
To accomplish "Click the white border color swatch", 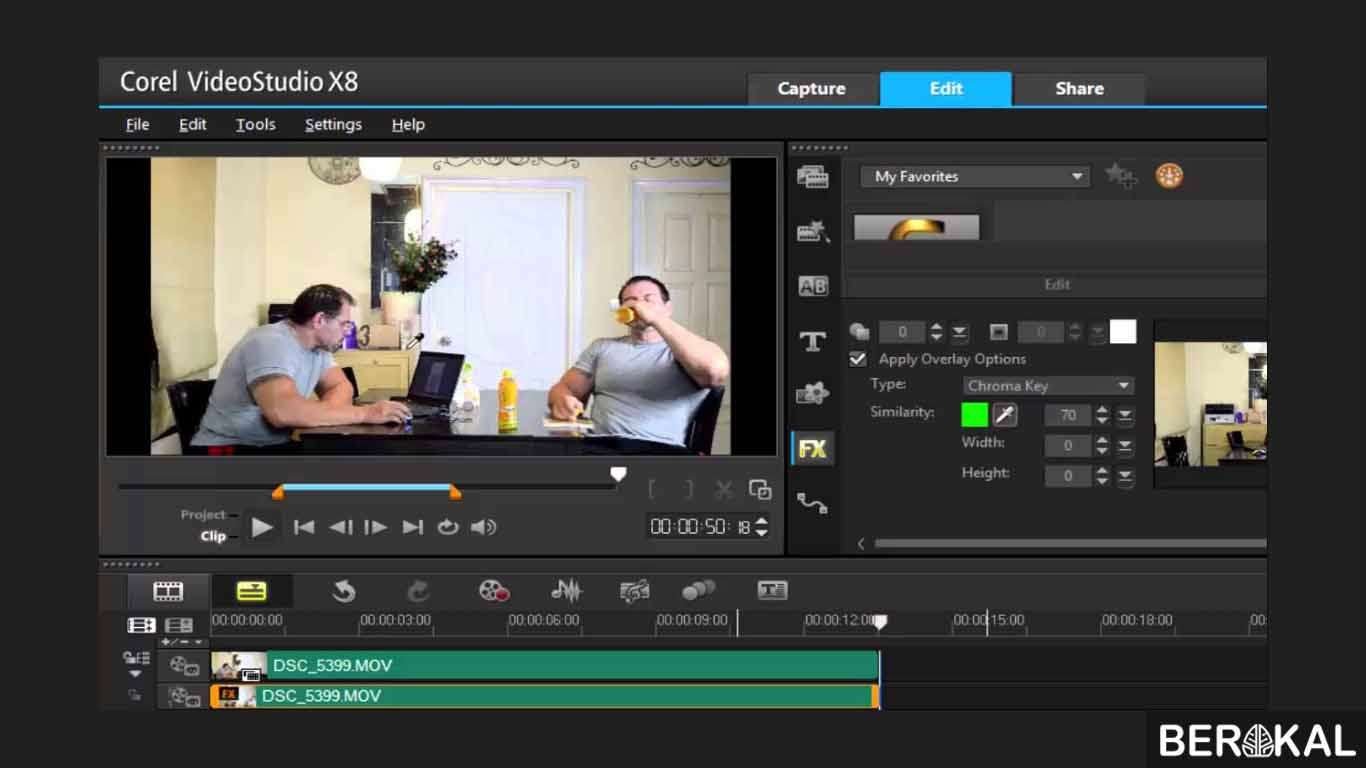I will point(1123,332).
